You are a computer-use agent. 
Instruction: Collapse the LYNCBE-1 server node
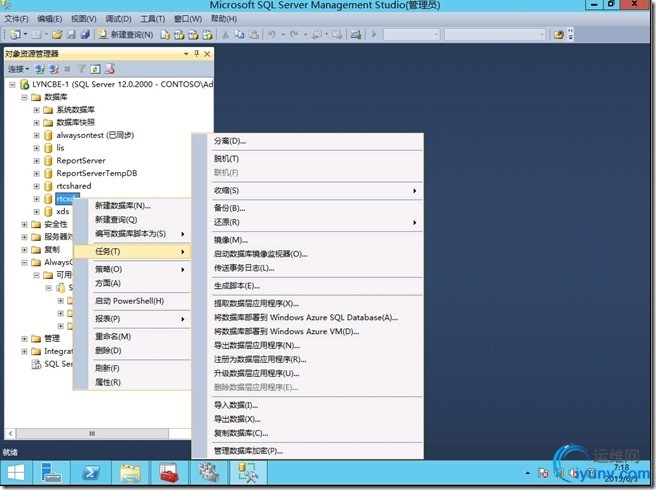click(x=12, y=85)
